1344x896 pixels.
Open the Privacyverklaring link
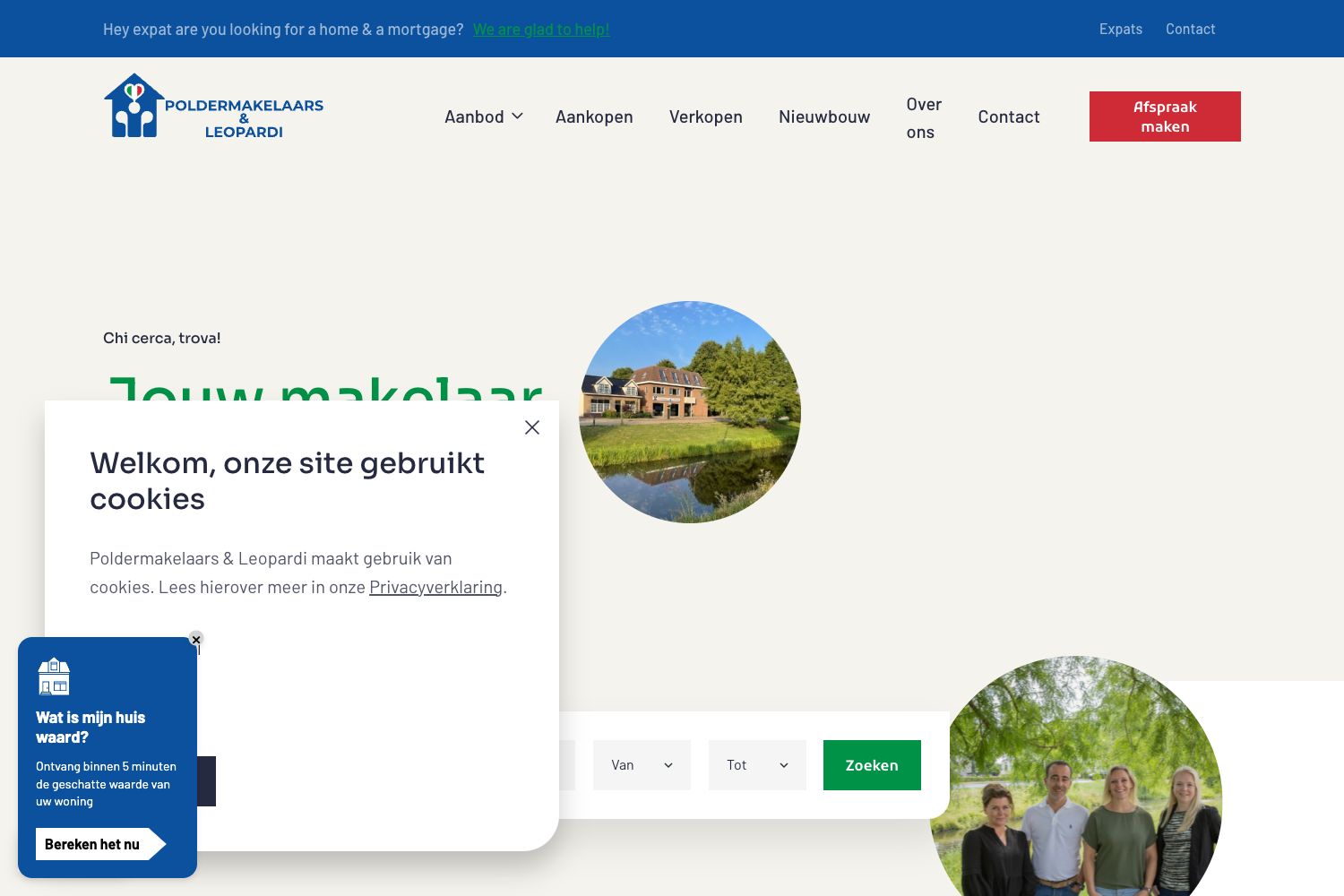pos(435,587)
